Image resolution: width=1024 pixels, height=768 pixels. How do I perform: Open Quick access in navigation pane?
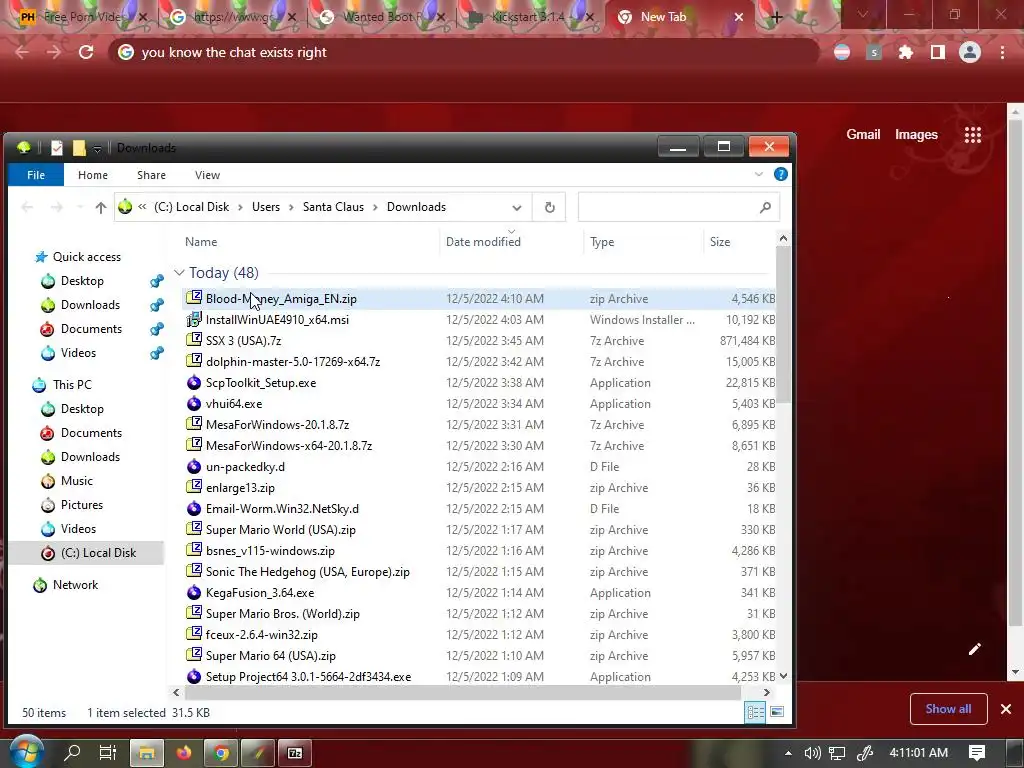86,257
